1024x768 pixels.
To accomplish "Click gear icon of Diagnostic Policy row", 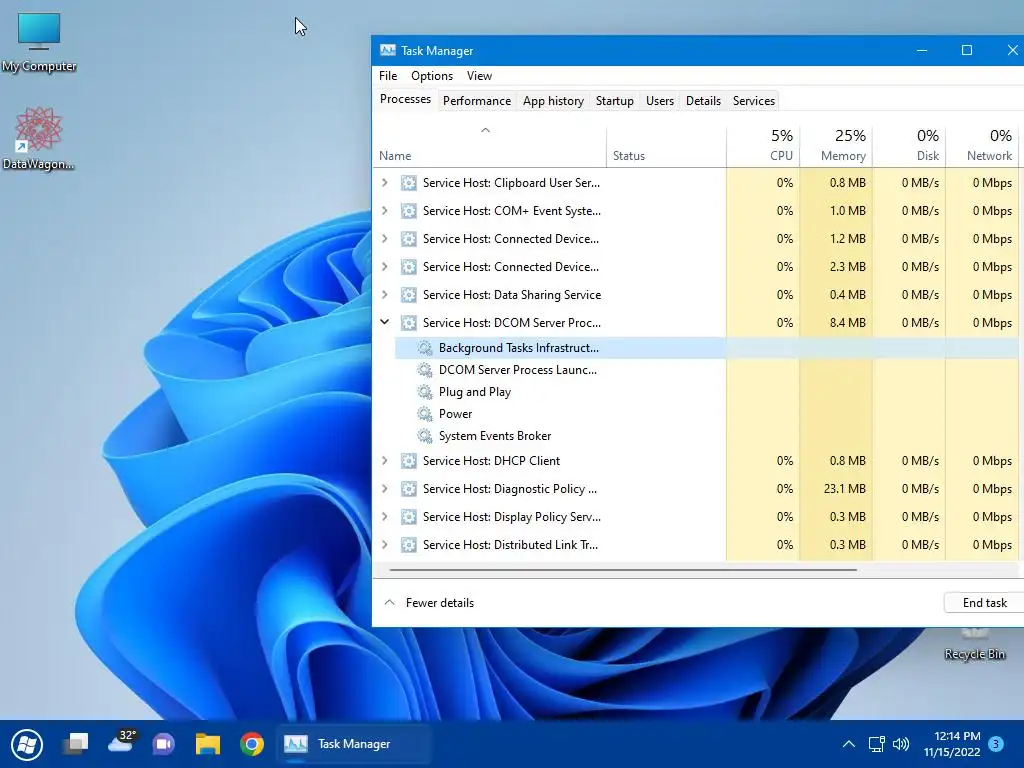I will [x=409, y=489].
